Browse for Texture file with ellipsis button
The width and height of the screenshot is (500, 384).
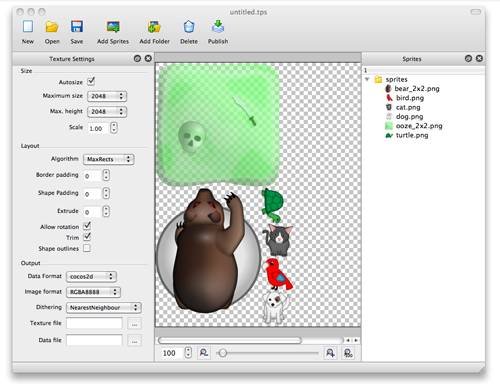(134, 324)
